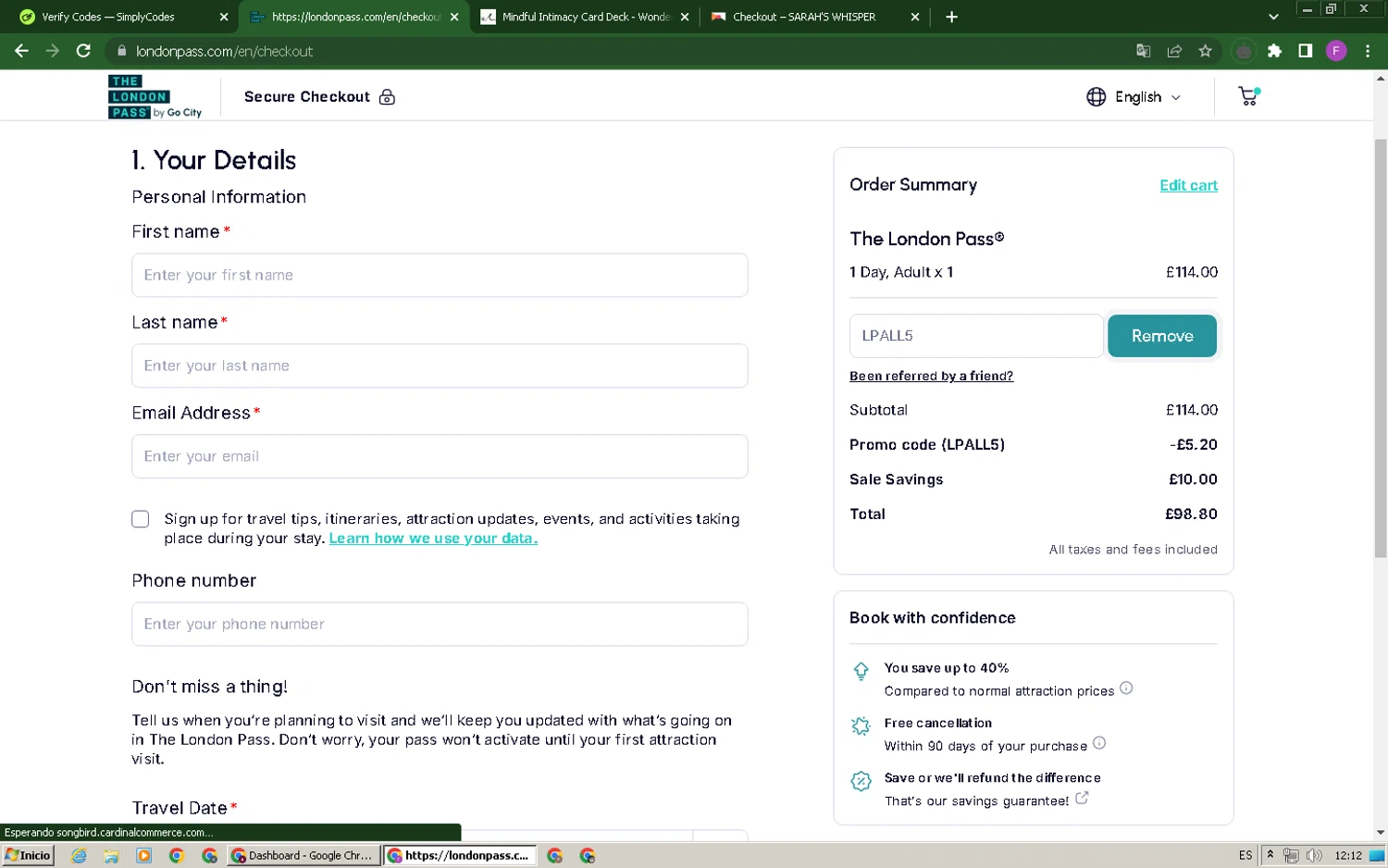The image size is (1388, 868).
Task: Click the Total £98.80 amount
Action: point(1191,515)
